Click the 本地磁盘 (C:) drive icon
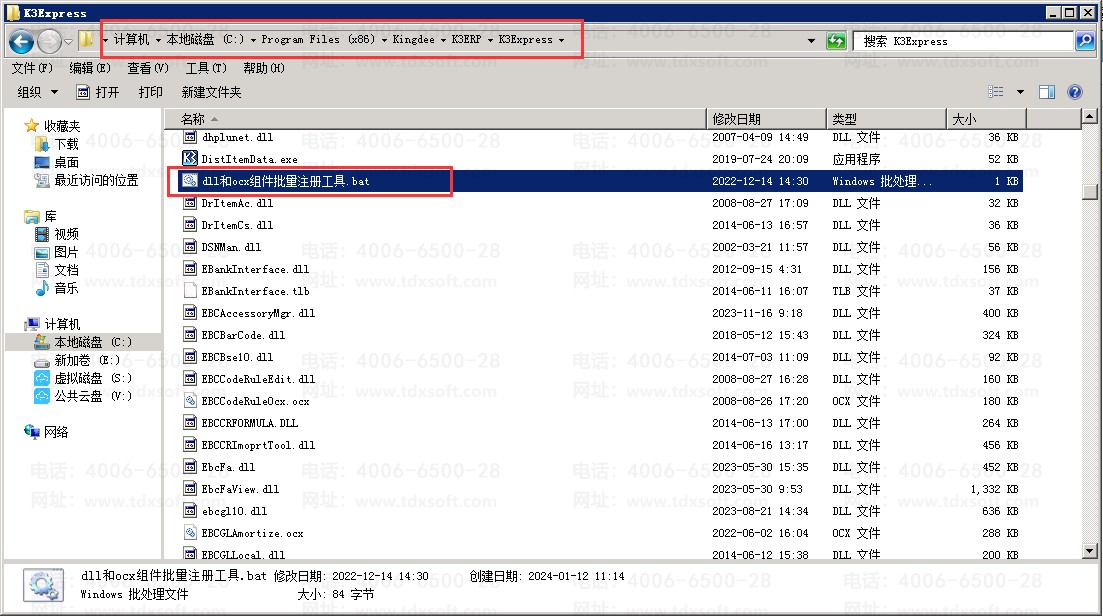The height and width of the screenshot is (616, 1103). [x=42, y=342]
